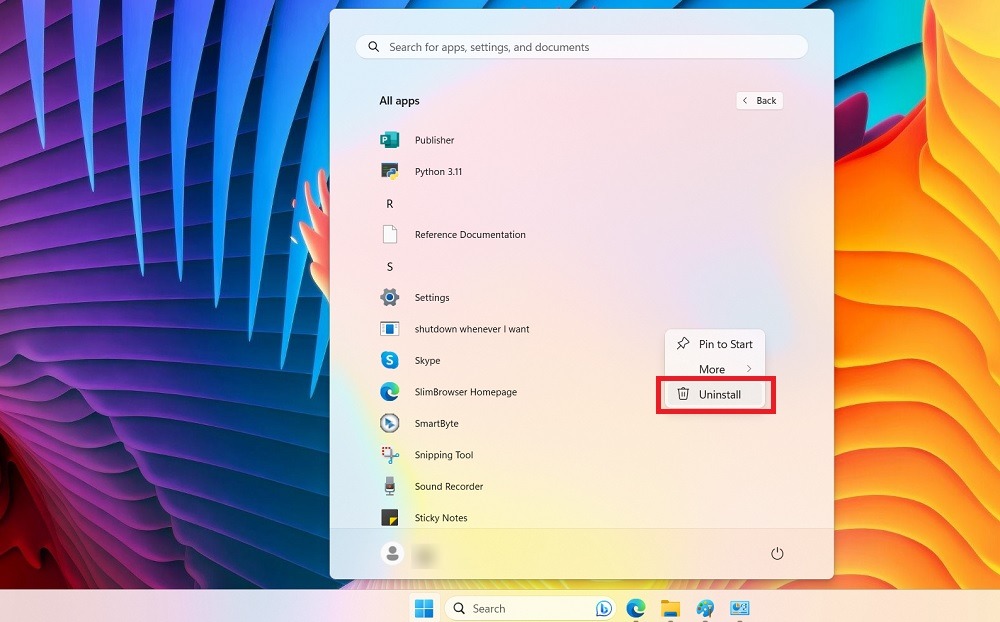1000x622 pixels.
Task: Launch the shutdown whenever I want app
Action: pos(471,328)
